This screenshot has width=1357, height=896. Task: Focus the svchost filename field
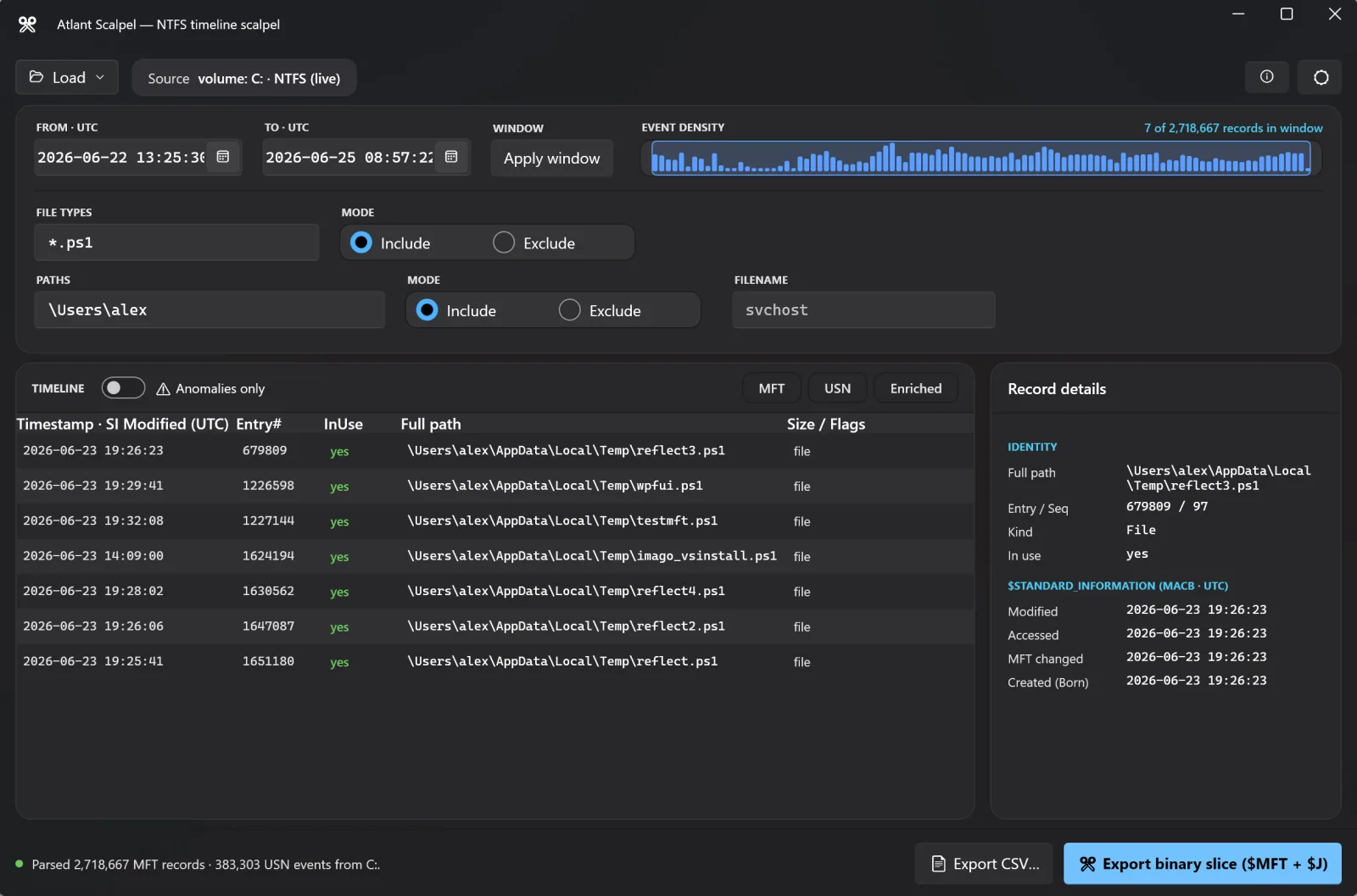tap(863, 310)
